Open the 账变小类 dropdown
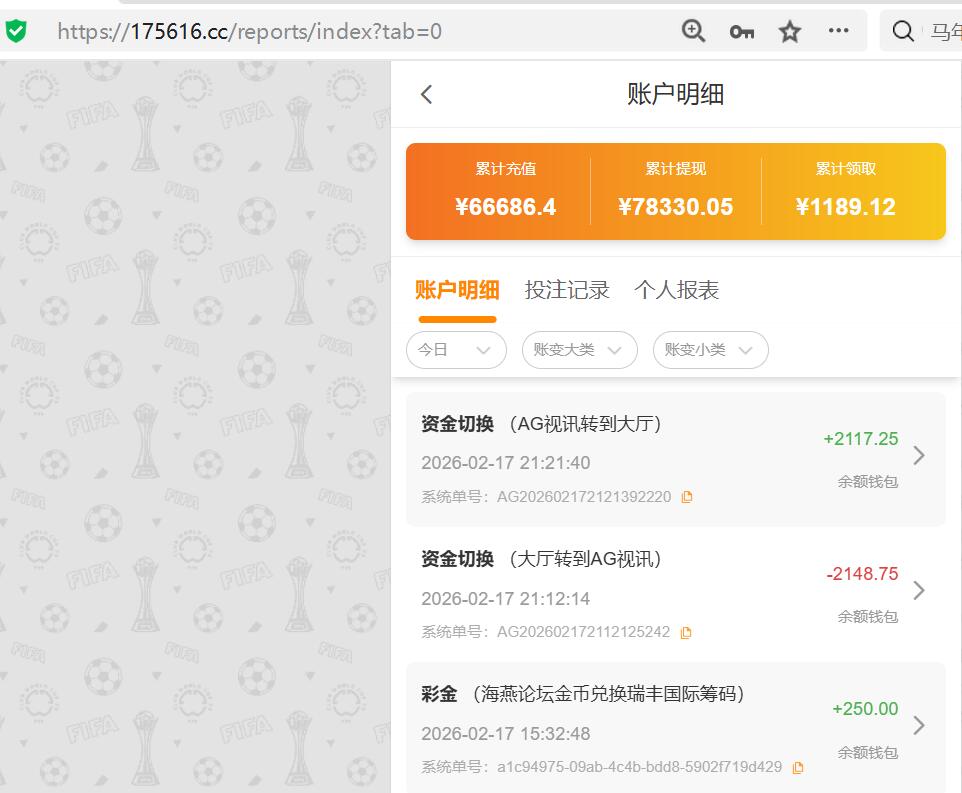Screen dimensions: 962x793 point(710,350)
